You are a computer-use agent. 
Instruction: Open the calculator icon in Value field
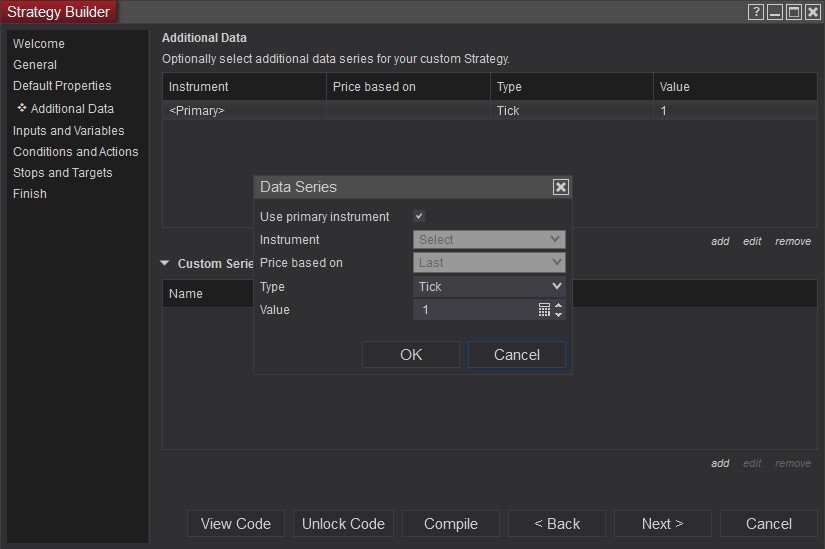point(544,310)
